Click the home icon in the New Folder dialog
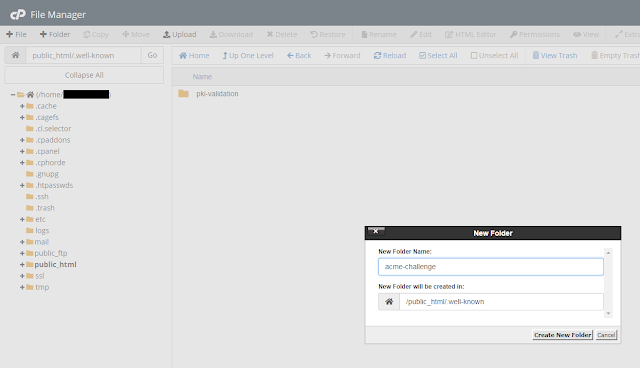Image resolution: width=640 pixels, height=368 pixels. click(389, 302)
